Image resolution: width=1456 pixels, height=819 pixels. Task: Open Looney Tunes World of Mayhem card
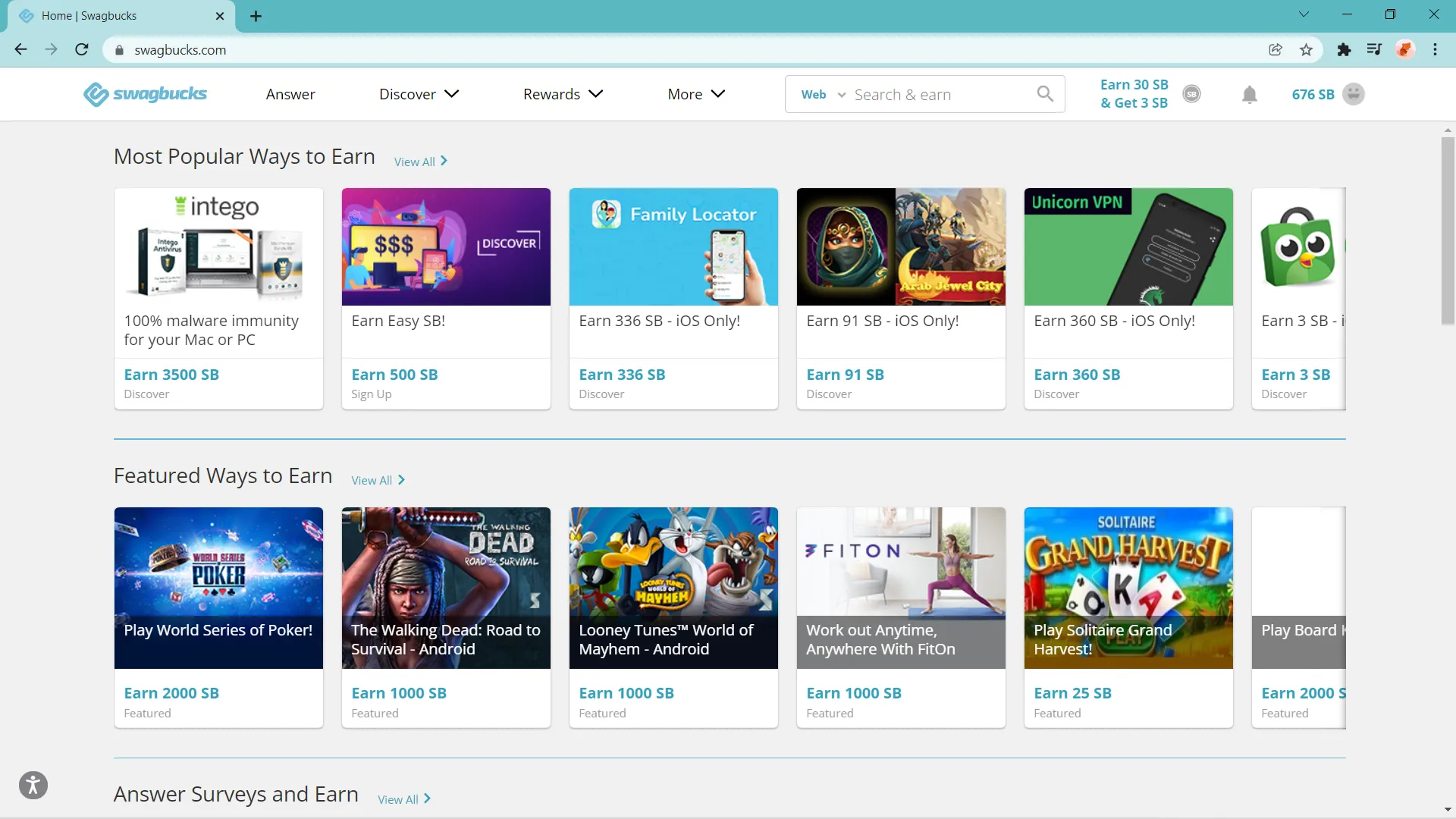click(x=673, y=617)
